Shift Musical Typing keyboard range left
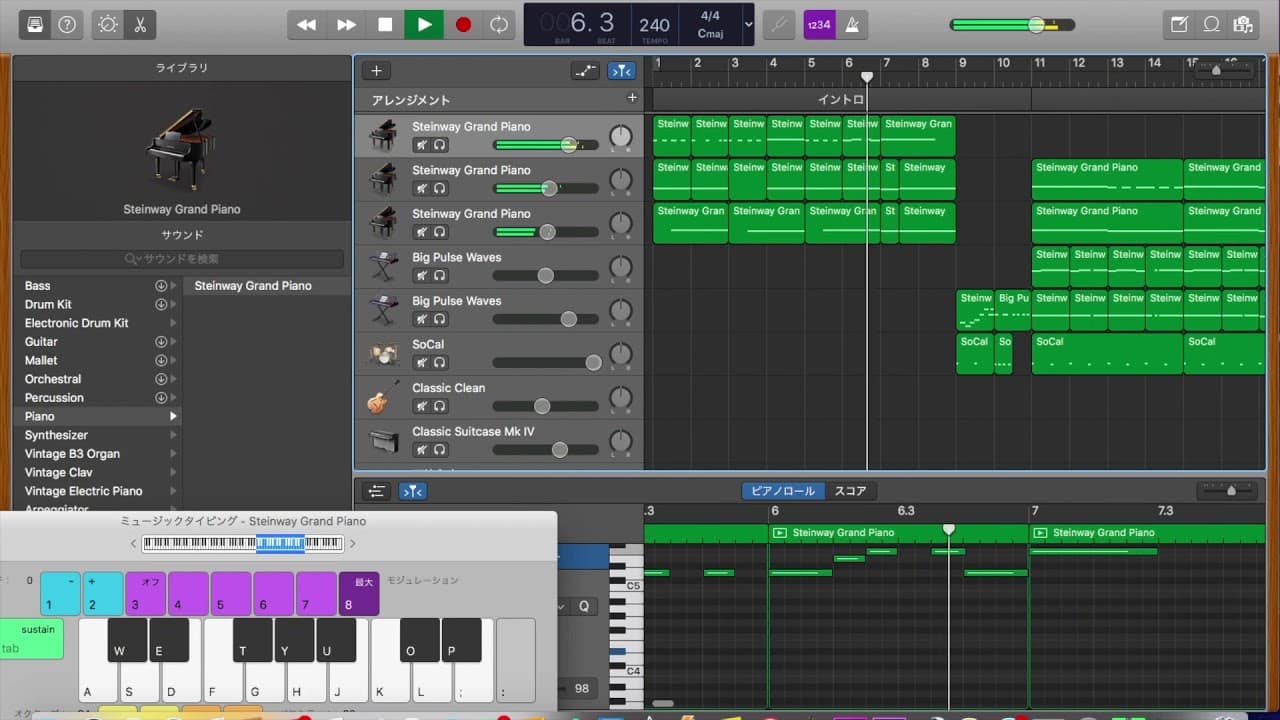 tap(134, 544)
